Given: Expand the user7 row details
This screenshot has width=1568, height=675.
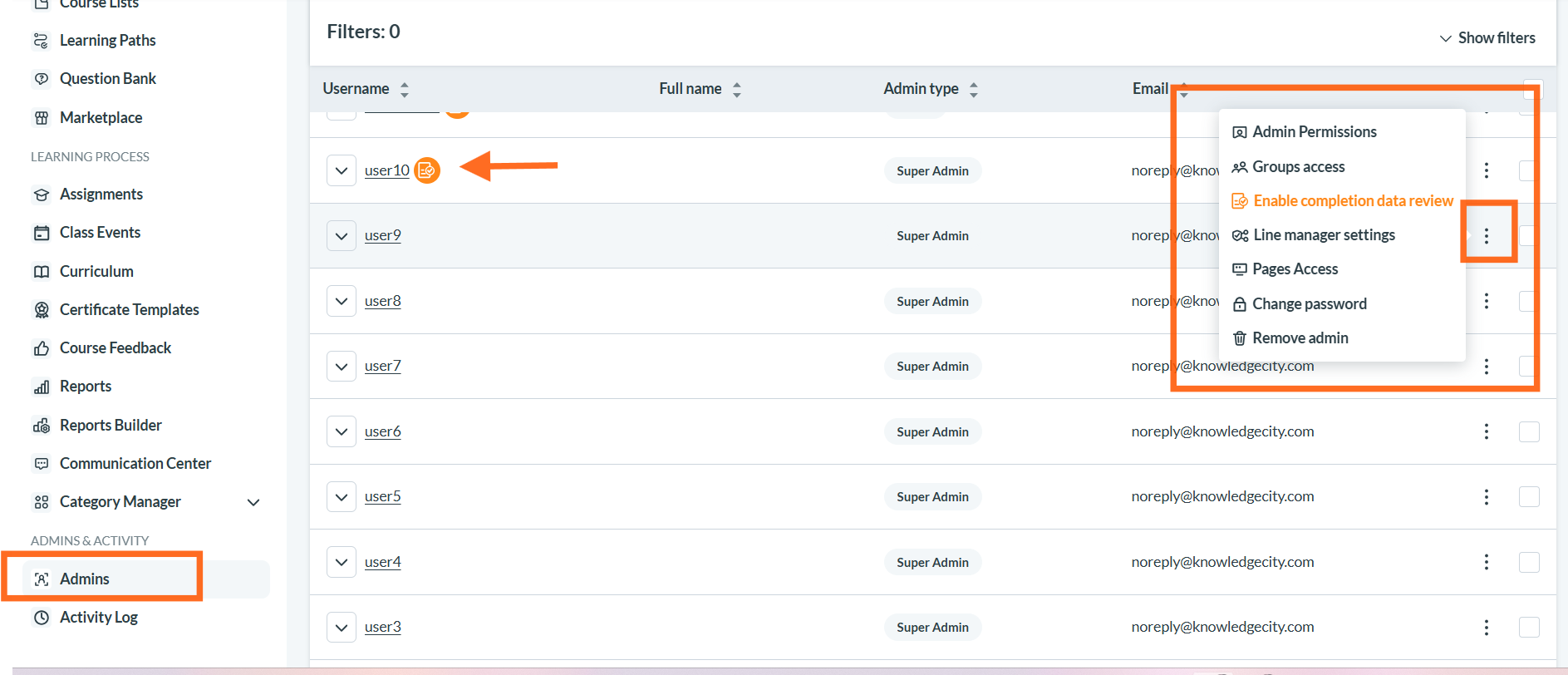Looking at the screenshot, I should coord(342,366).
